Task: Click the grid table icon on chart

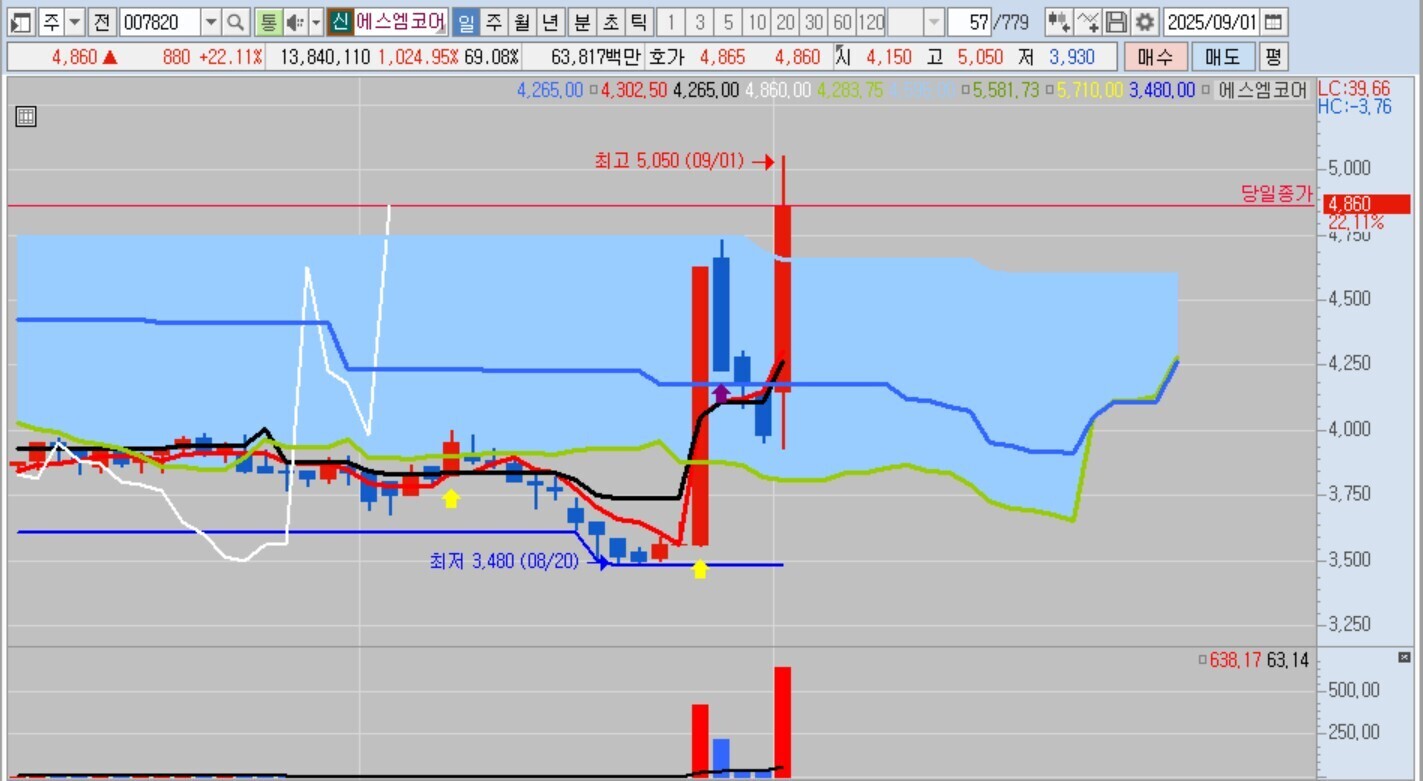Action: point(26,117)
